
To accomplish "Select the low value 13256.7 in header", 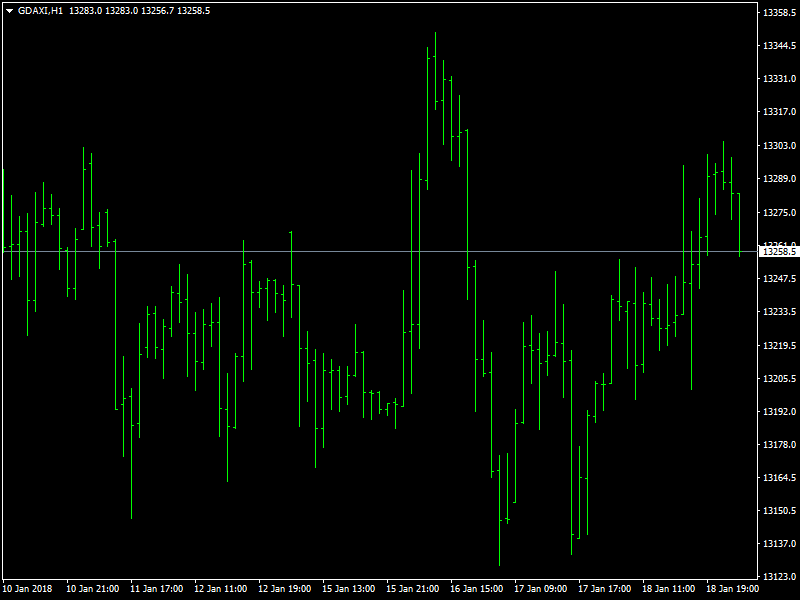I will [157, 11].
